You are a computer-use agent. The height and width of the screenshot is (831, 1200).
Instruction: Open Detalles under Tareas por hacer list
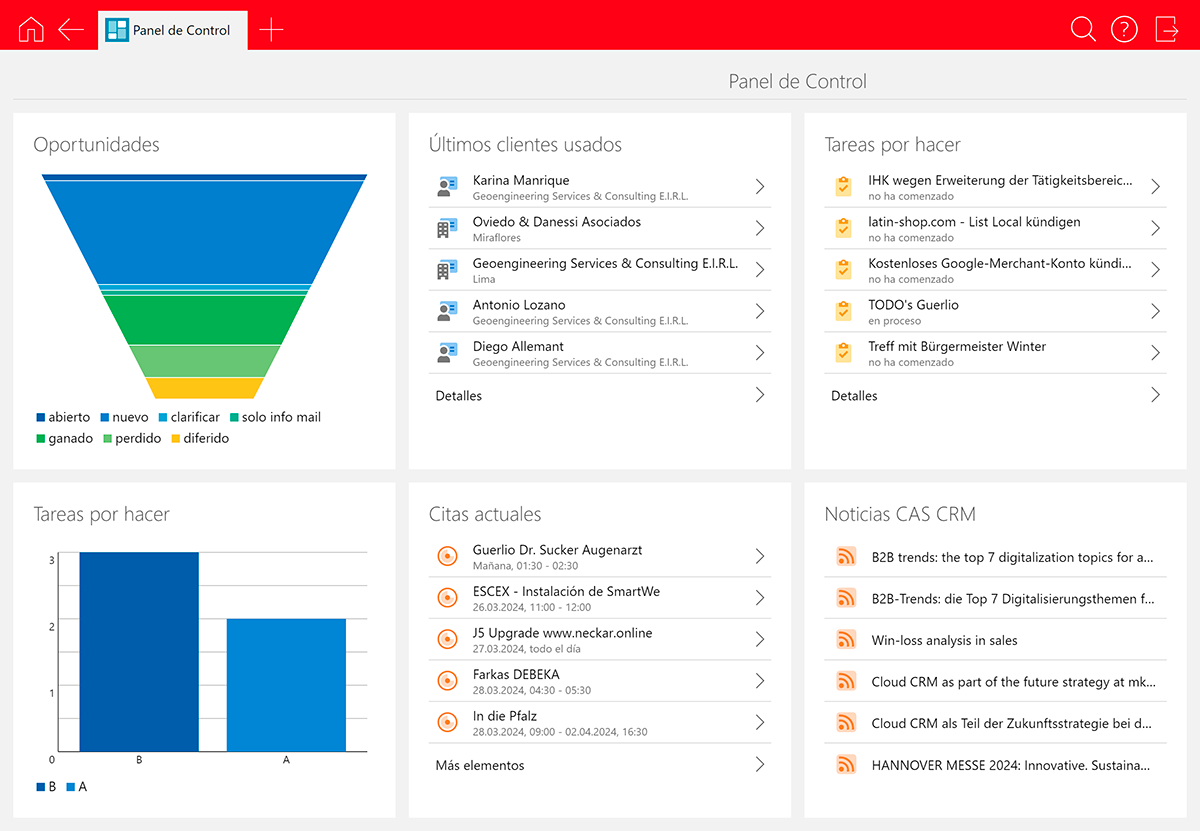click(x=1155, y=396)
